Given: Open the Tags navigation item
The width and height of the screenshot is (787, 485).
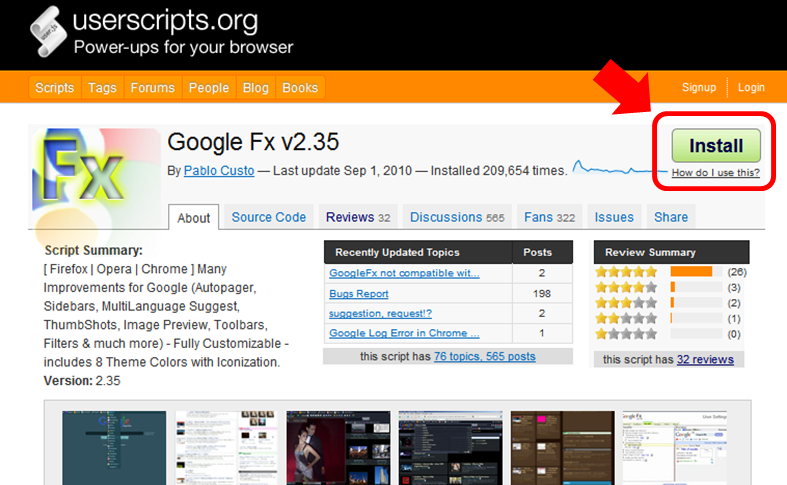Looking at the screenshot, I should point(102,88).
